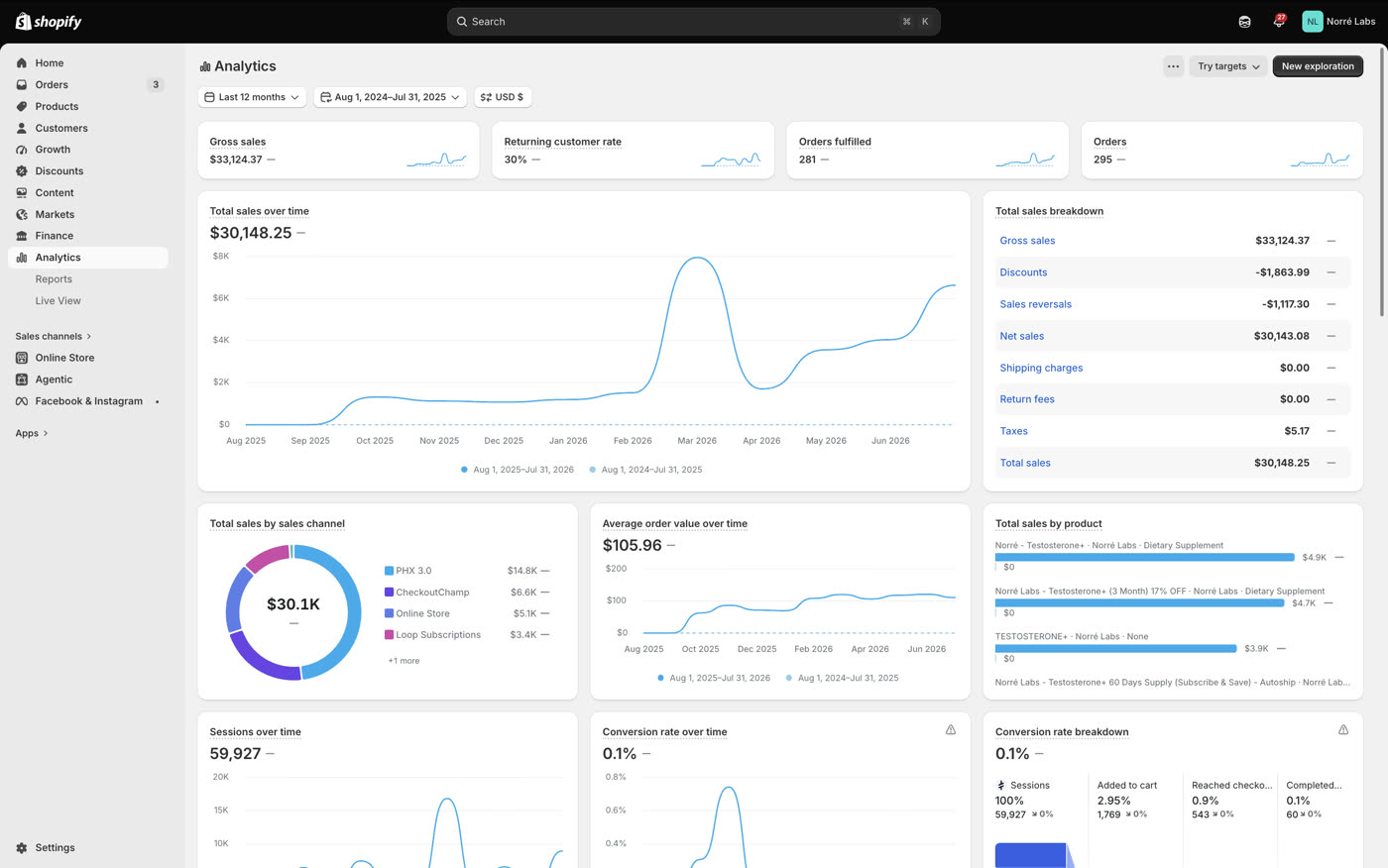
Task: Go to Products in sidebar
Action: click(57, 107)
